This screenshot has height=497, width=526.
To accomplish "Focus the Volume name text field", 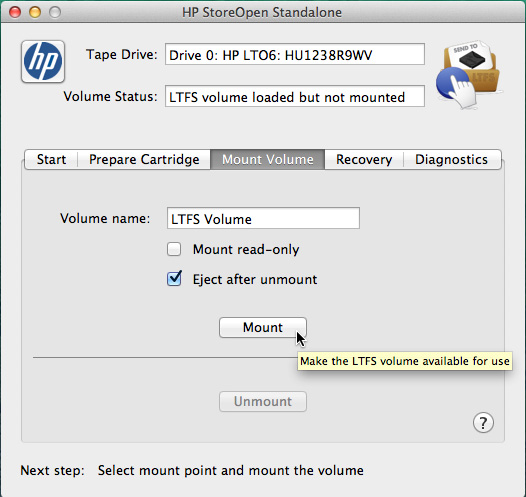I will (263, 218).
